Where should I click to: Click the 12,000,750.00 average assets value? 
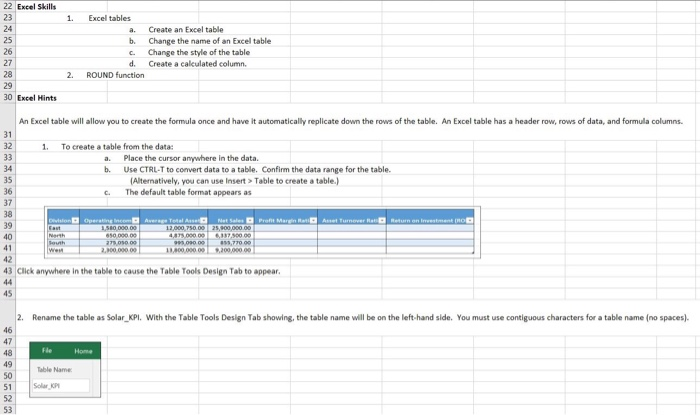(185, 228)
